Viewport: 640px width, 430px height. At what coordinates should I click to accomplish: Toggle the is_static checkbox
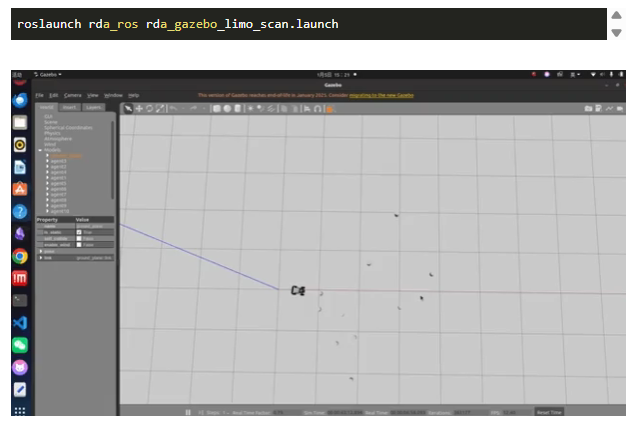(x=80, y=232)
